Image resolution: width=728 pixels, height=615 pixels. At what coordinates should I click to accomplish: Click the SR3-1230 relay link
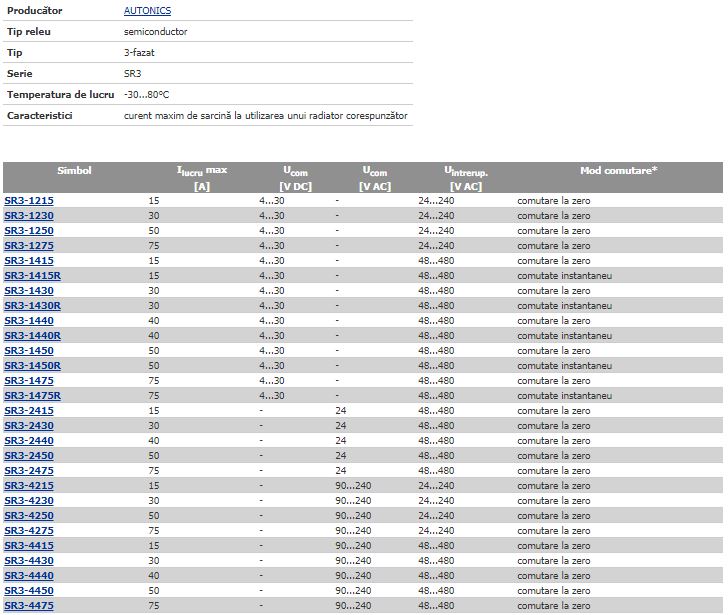pos(29,216)
